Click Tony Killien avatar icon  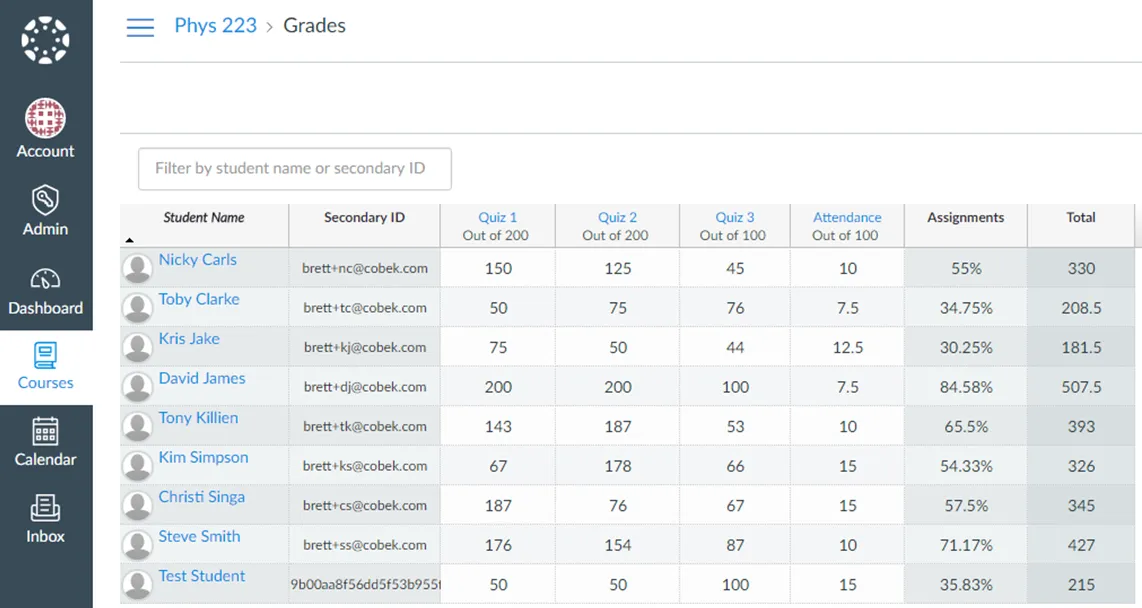pyautogui.click(x=137, y=426)
